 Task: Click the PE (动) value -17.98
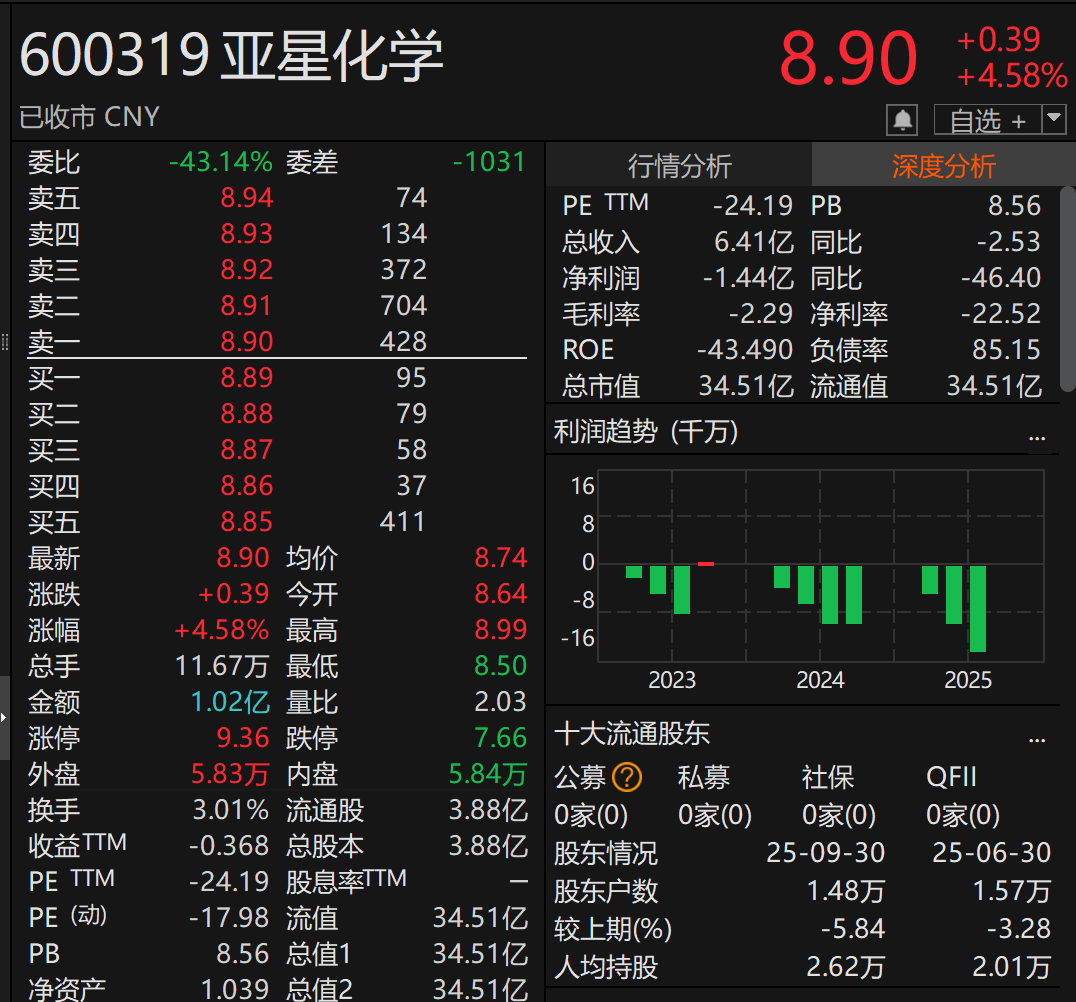[x=229, y=918]
